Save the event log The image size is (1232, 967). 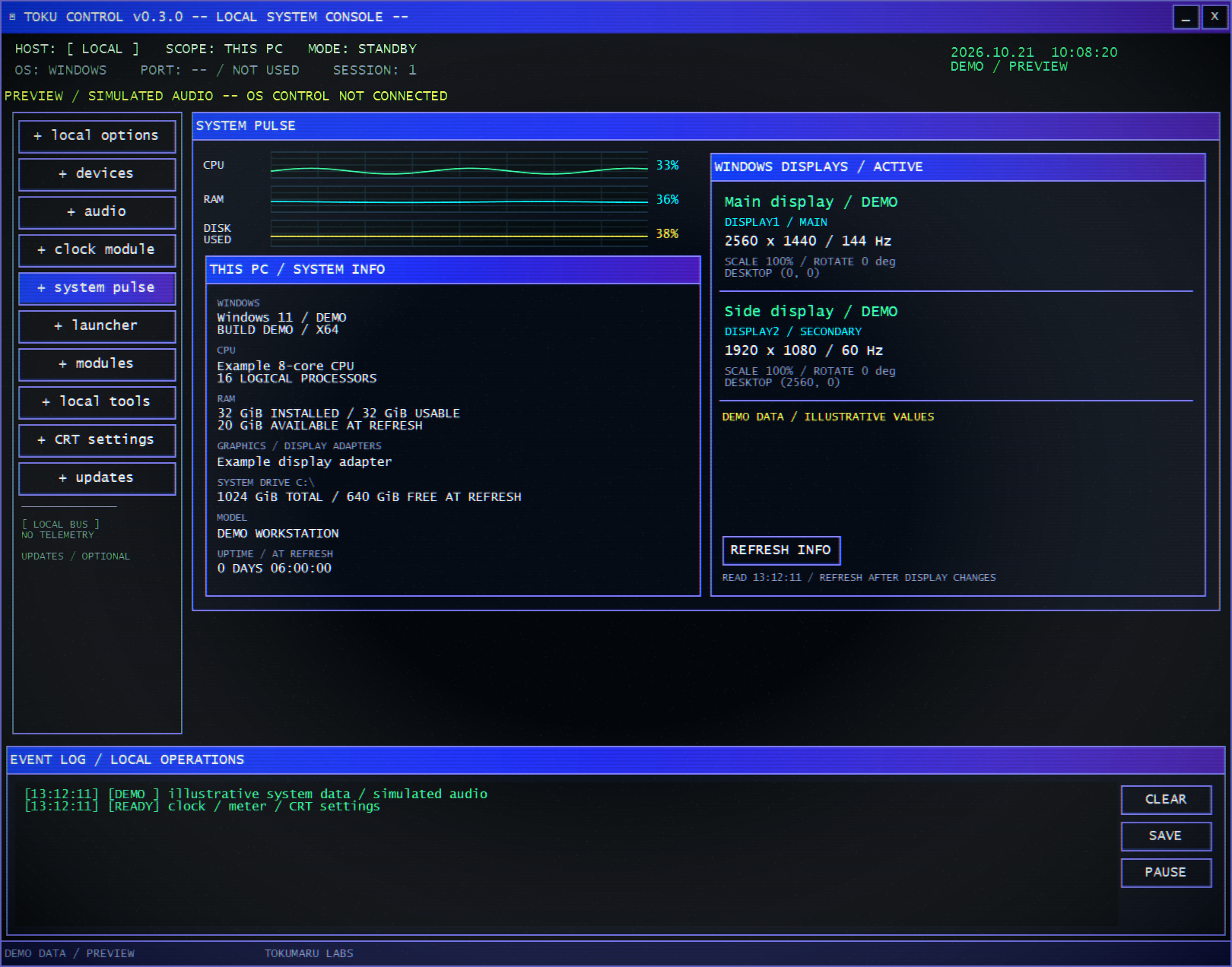[x=1166, y=836]
